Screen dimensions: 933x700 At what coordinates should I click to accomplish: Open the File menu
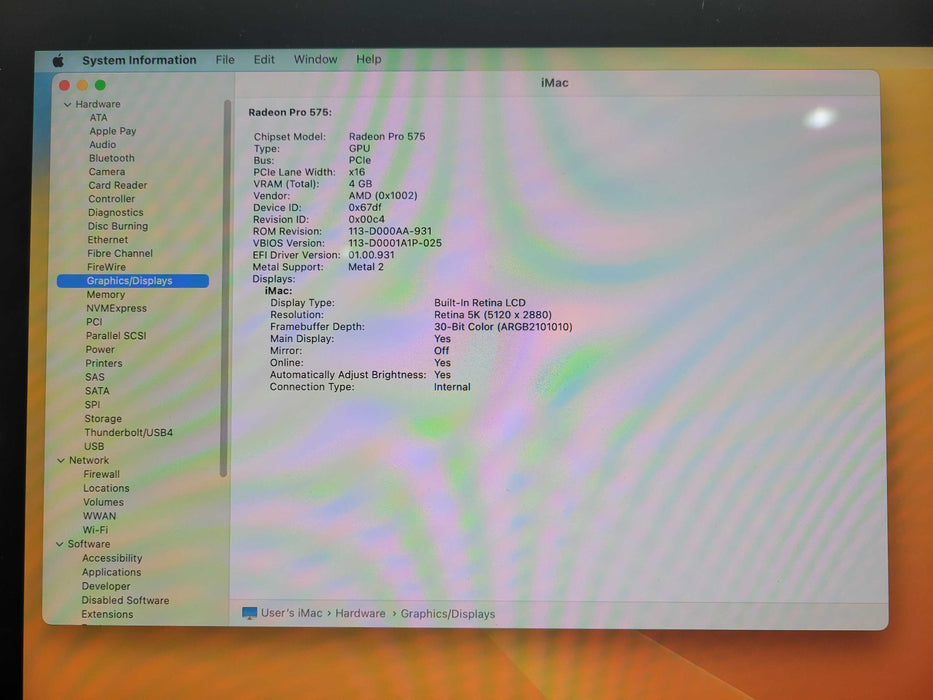click(225, 60)
